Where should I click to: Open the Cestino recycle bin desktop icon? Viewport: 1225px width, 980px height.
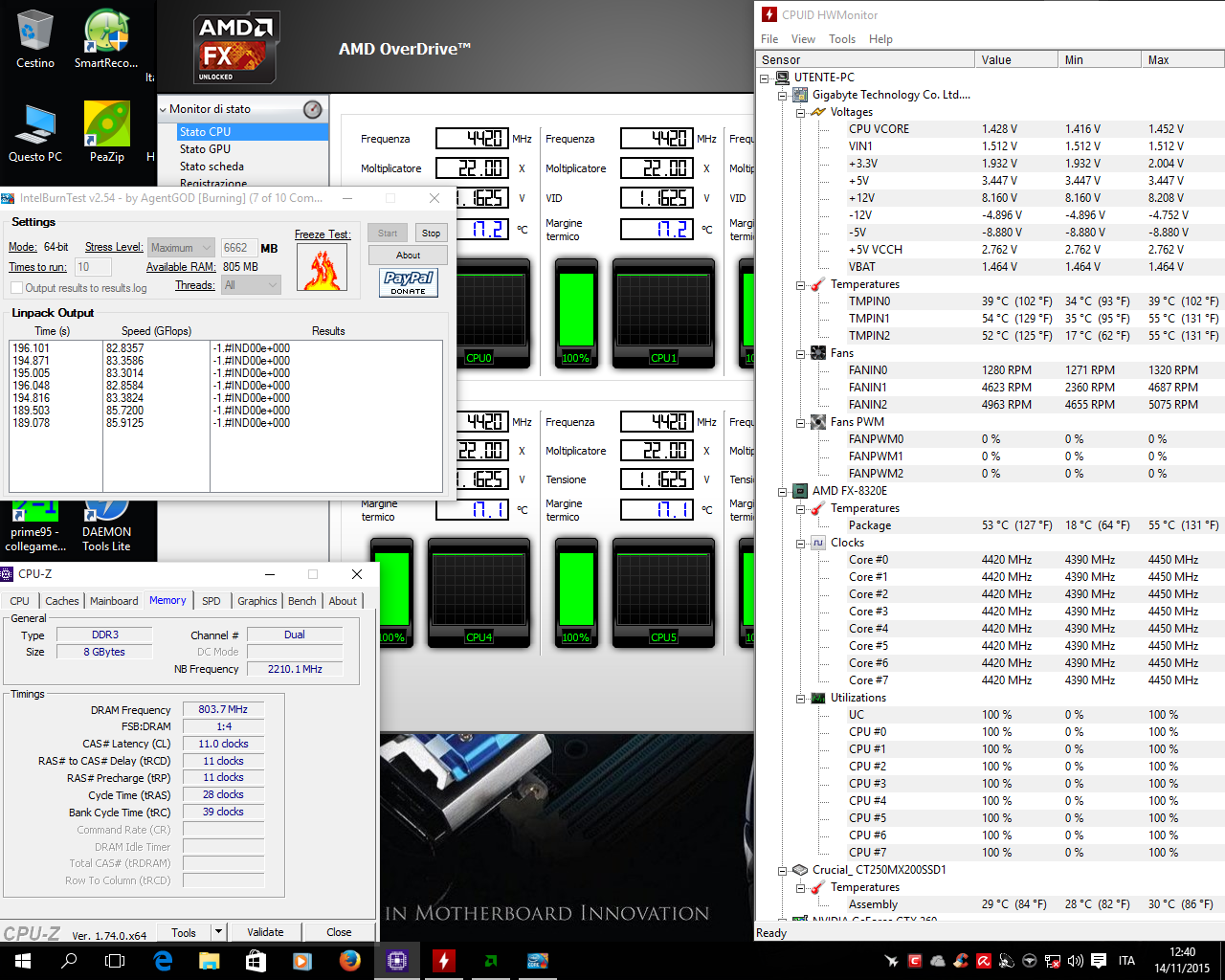pyautogui.click(x=35, y=38)
